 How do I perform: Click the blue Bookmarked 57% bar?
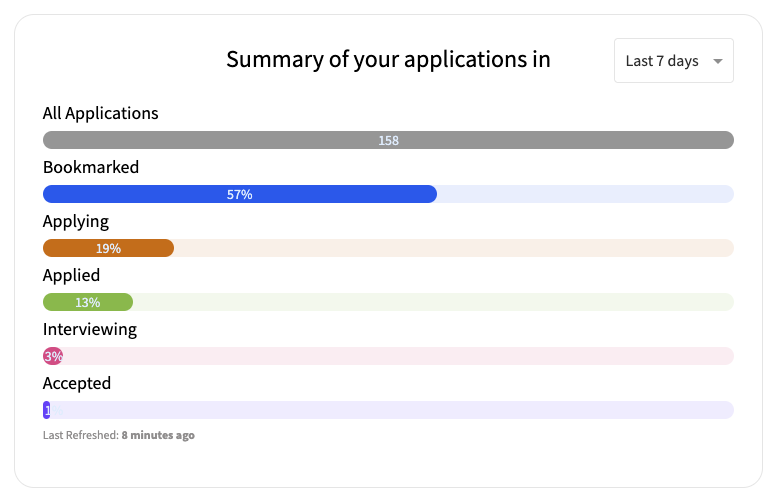click(240, 194)
